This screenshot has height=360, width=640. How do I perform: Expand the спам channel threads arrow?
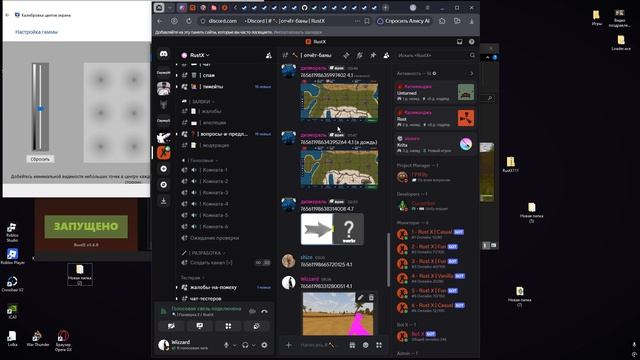point(177,75)
